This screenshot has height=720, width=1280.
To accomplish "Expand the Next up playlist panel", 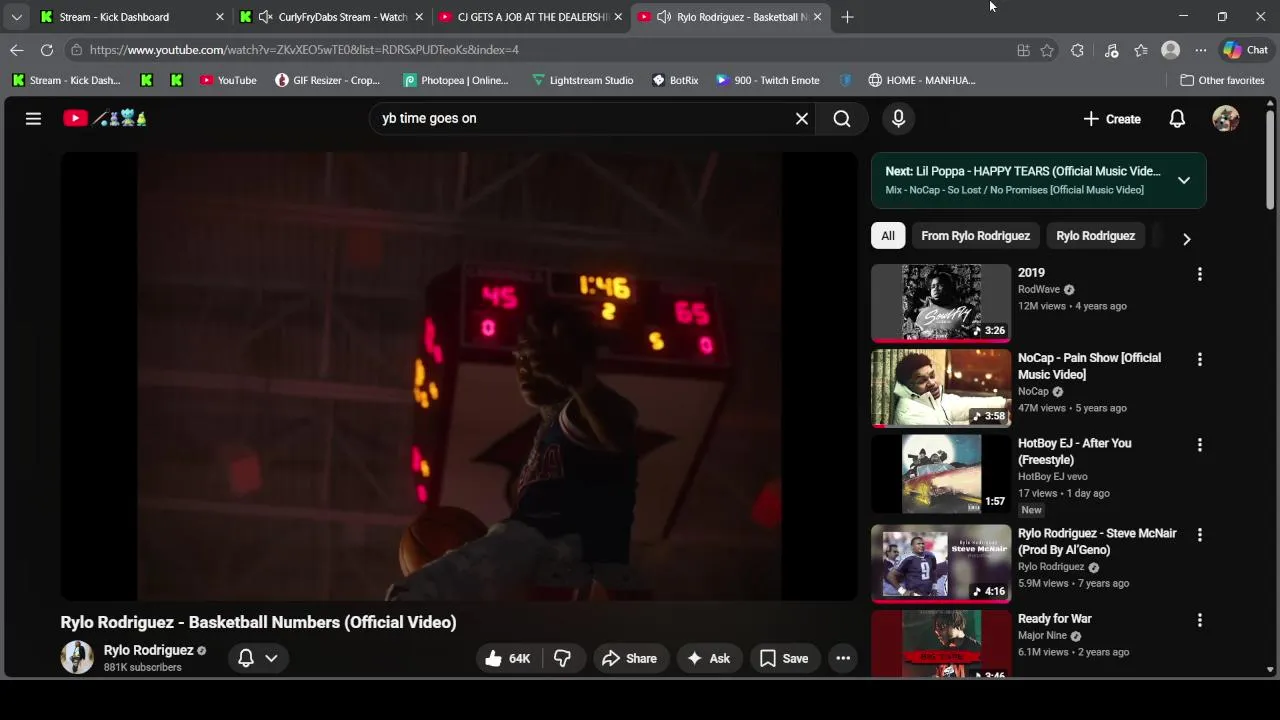I will [x=1184, y=180].
